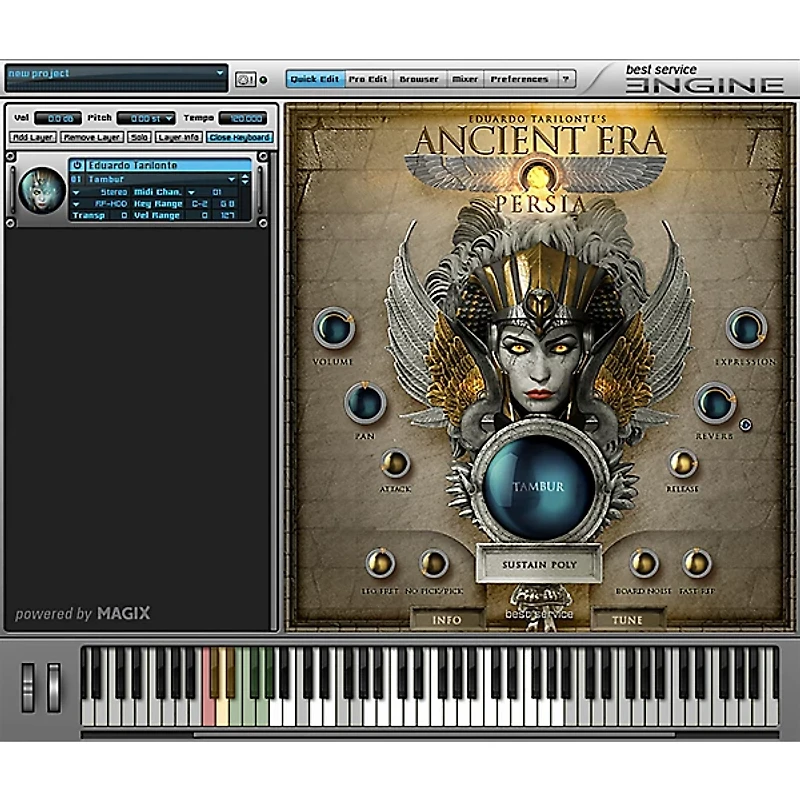Click the Volume knob
800x800 pixels.
(x=333, y=328)
